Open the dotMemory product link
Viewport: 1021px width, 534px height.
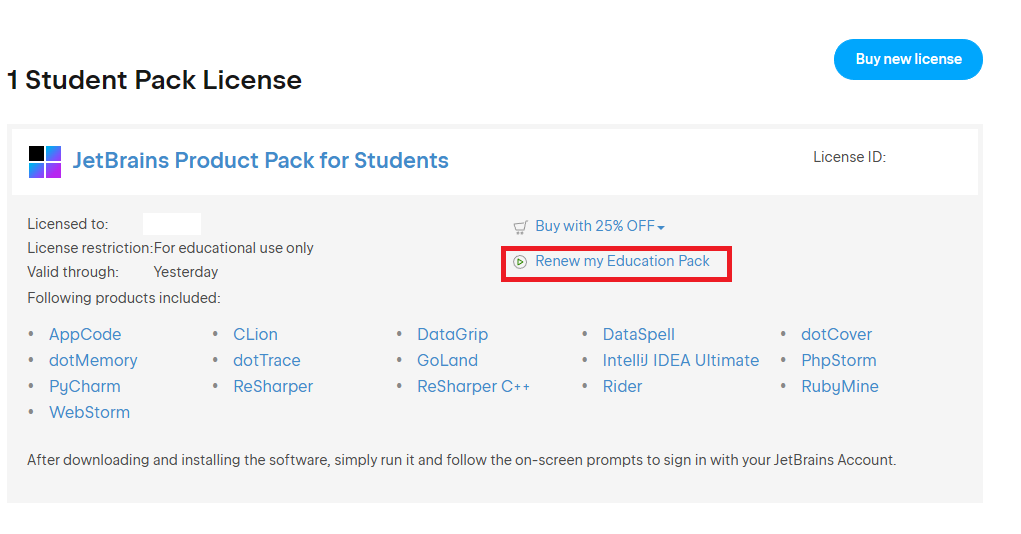93,360
